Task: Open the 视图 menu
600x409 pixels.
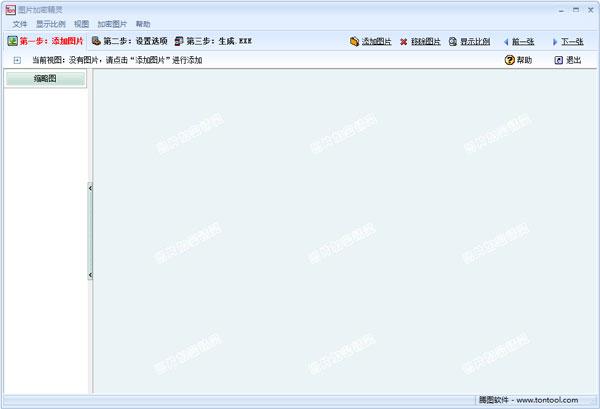Action: pyautogui.click(x=81, y=24)
